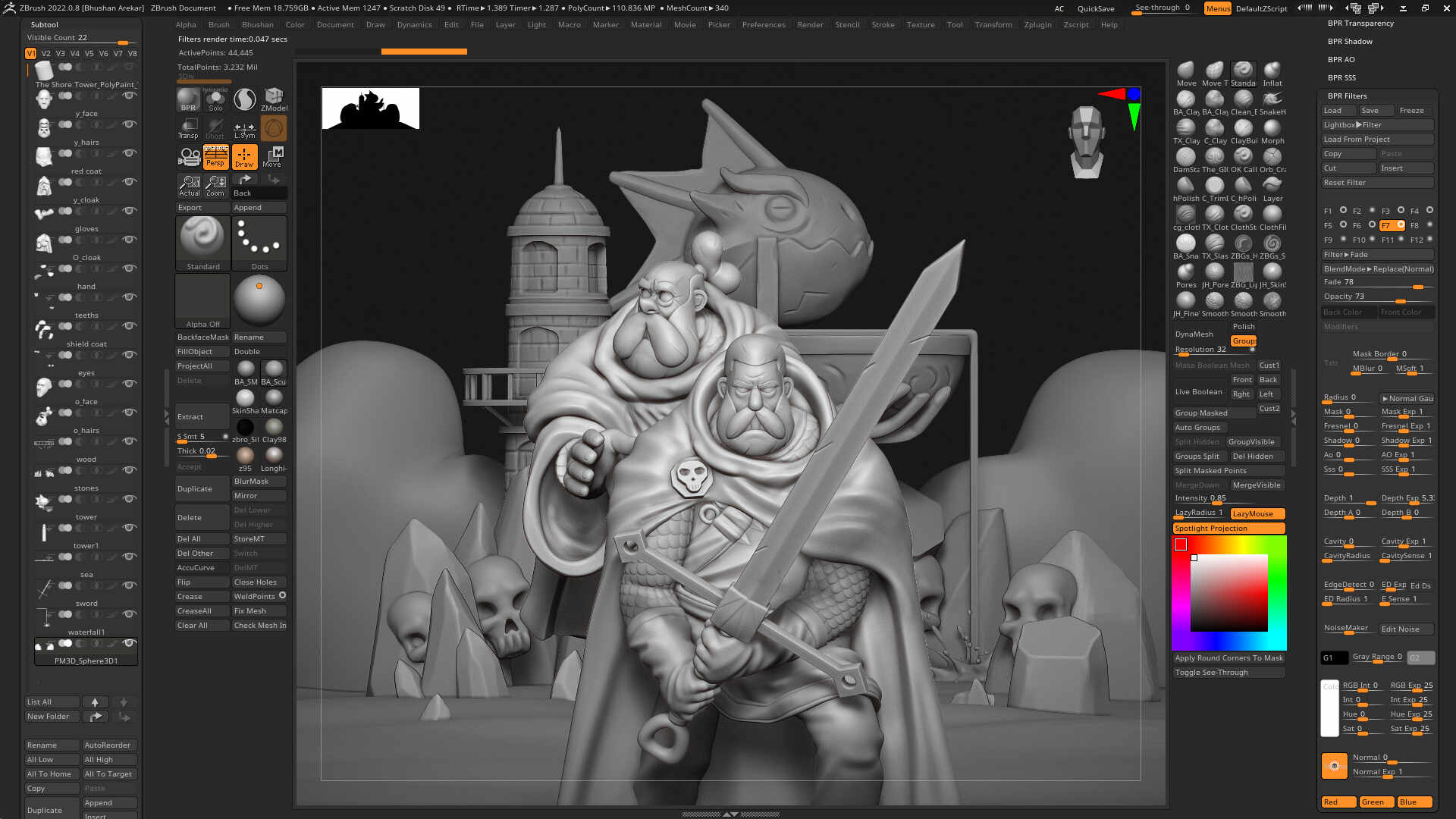Select the ClayBuildup brush

1243,129
